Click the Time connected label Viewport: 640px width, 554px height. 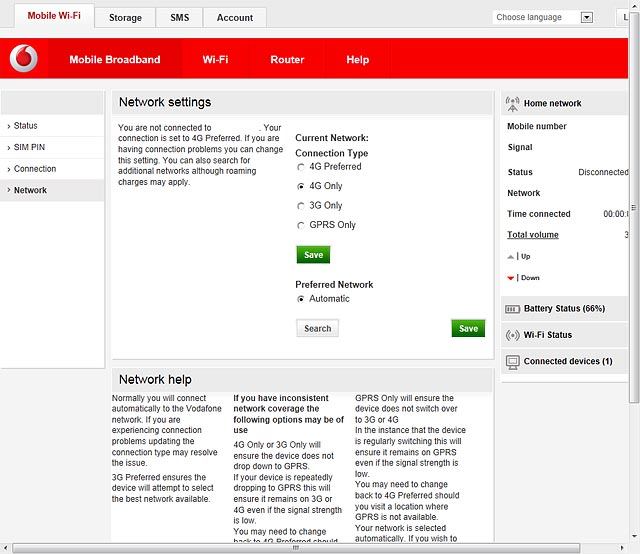point(539,214)
